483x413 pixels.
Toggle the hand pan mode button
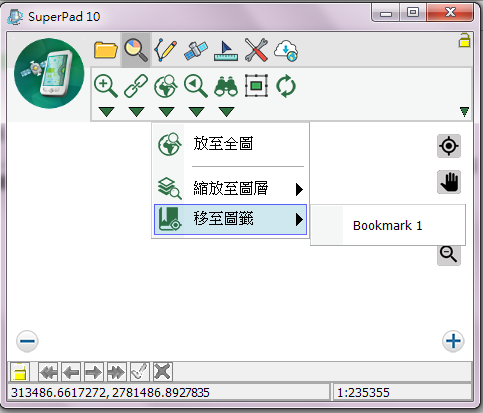(449, 182)
